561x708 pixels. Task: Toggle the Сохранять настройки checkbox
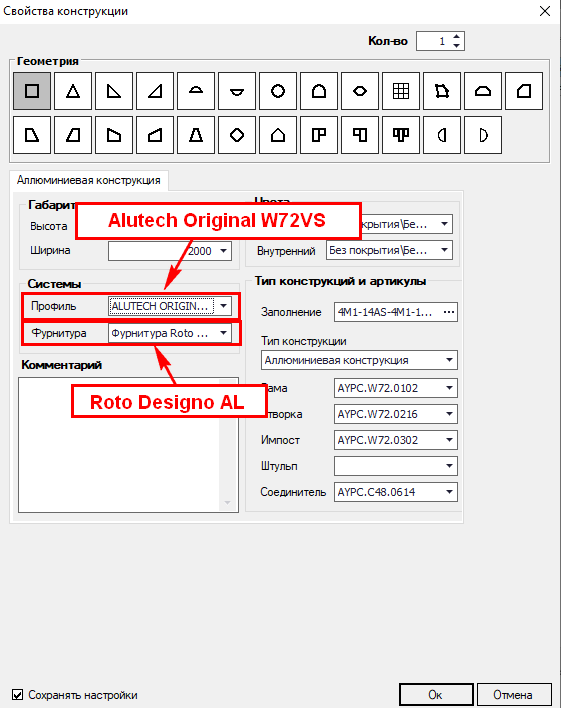[x=18, y=694]
